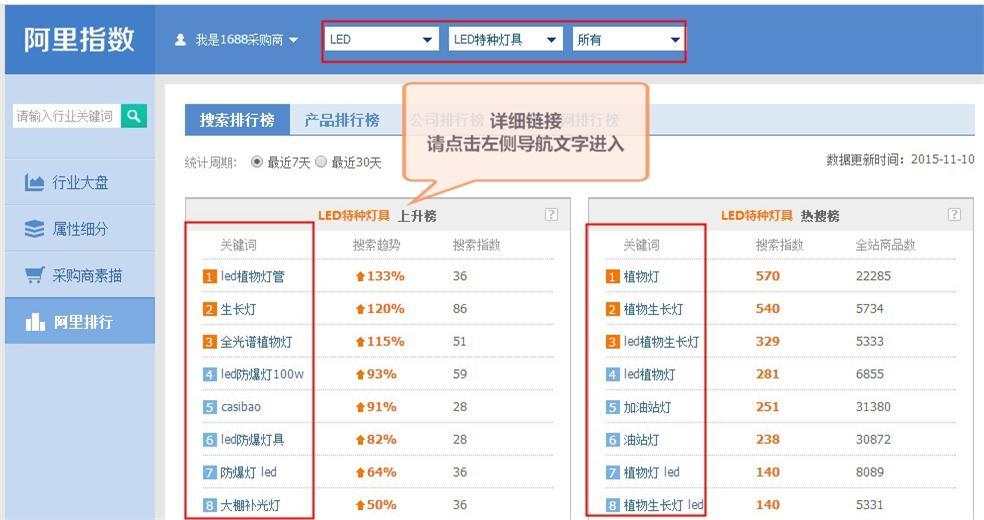Select the 最近7天 radio button
The width and height of the screenshot is (984, 520).
(x=257, y=162)
